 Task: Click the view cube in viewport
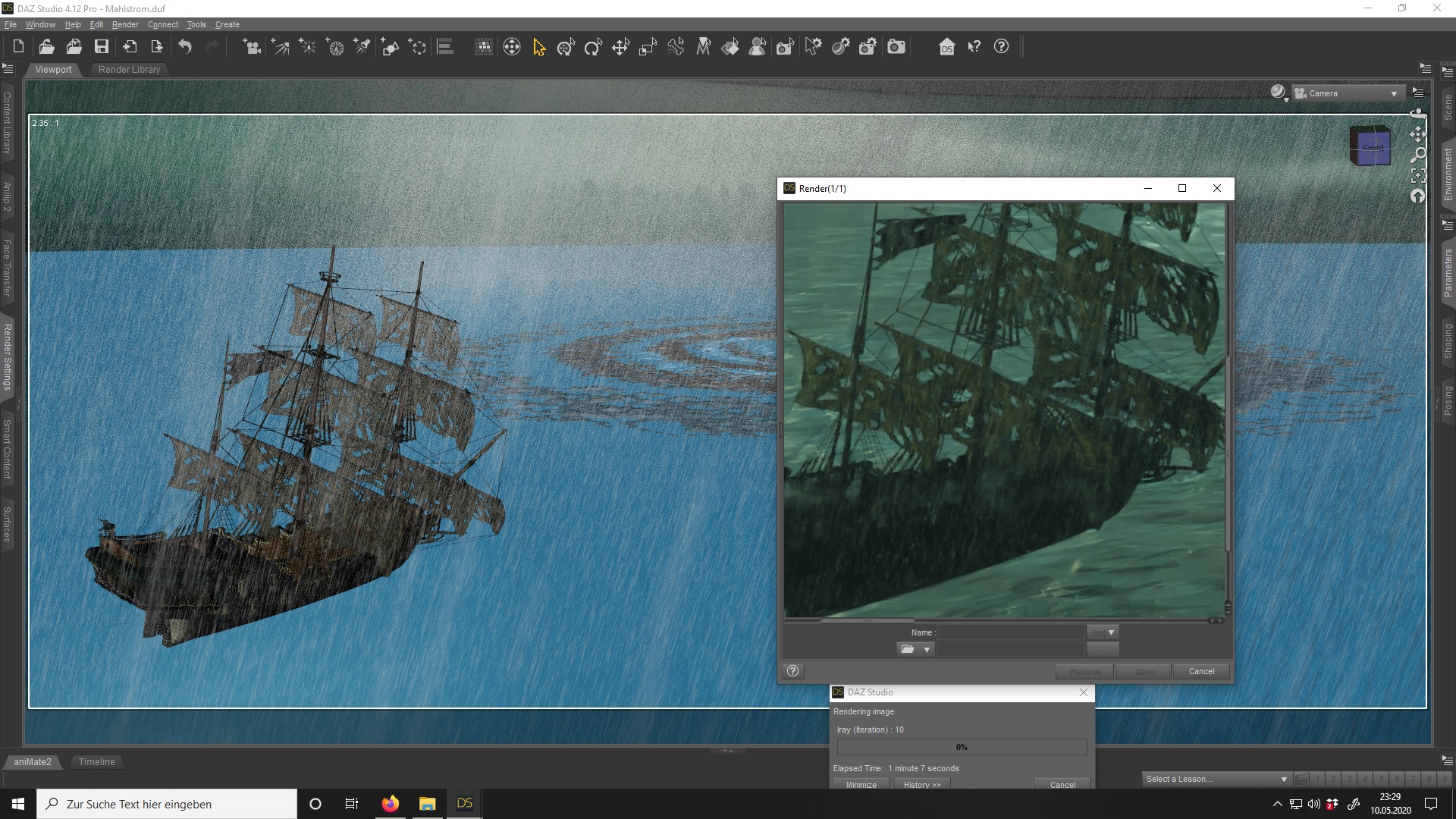[x=1370, y=146]
